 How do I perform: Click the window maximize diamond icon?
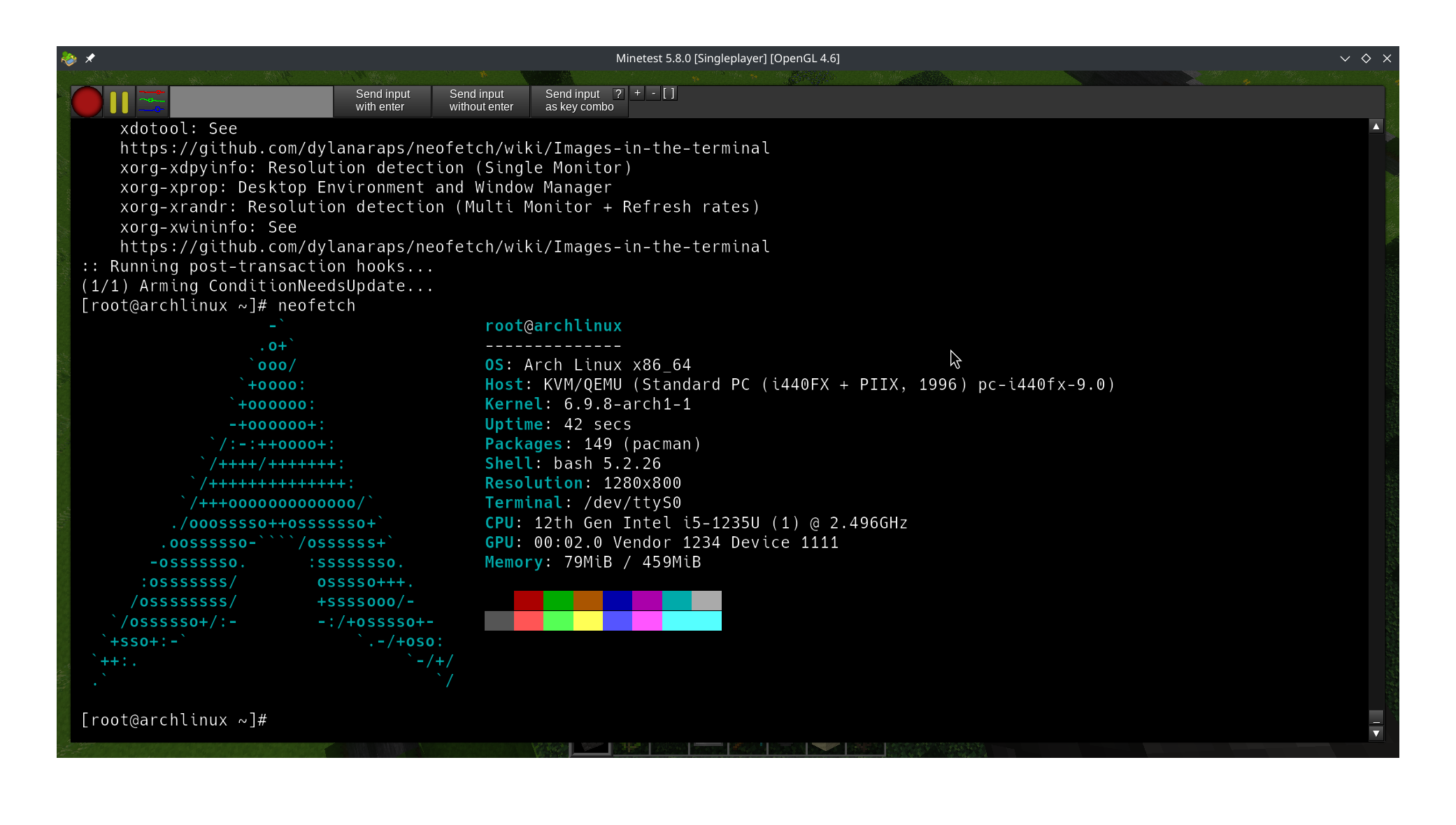pyautogui.click(x=1366, y=59)
